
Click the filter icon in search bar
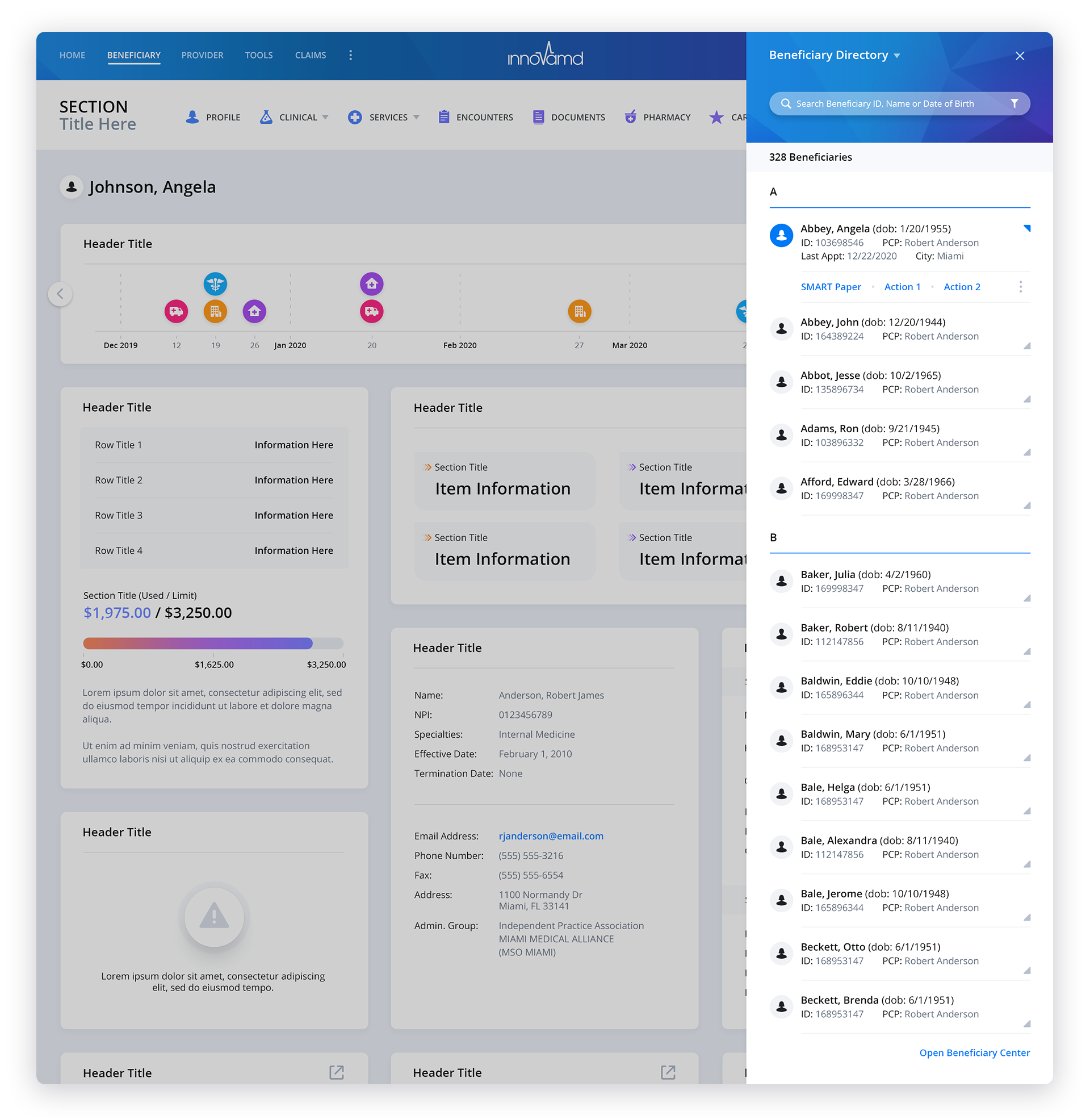1014,103
